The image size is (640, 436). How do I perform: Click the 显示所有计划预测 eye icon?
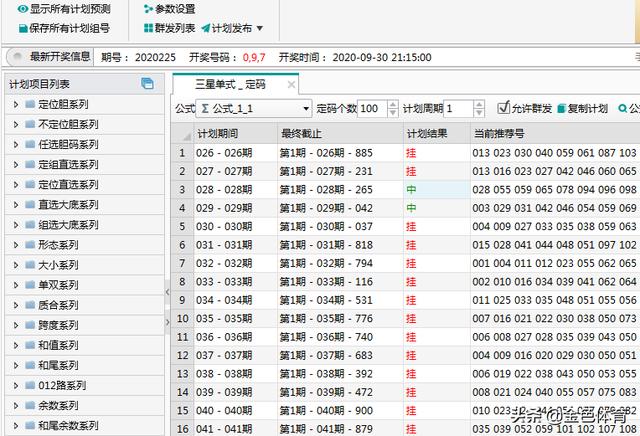tap(22, 9)
